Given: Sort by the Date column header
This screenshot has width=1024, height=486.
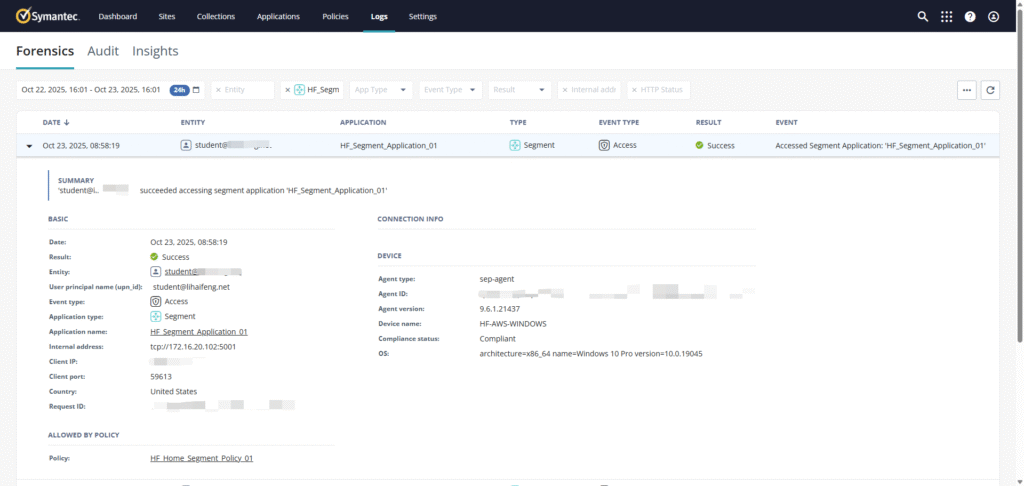Looking at the screenshot, I should coord(56,123).
